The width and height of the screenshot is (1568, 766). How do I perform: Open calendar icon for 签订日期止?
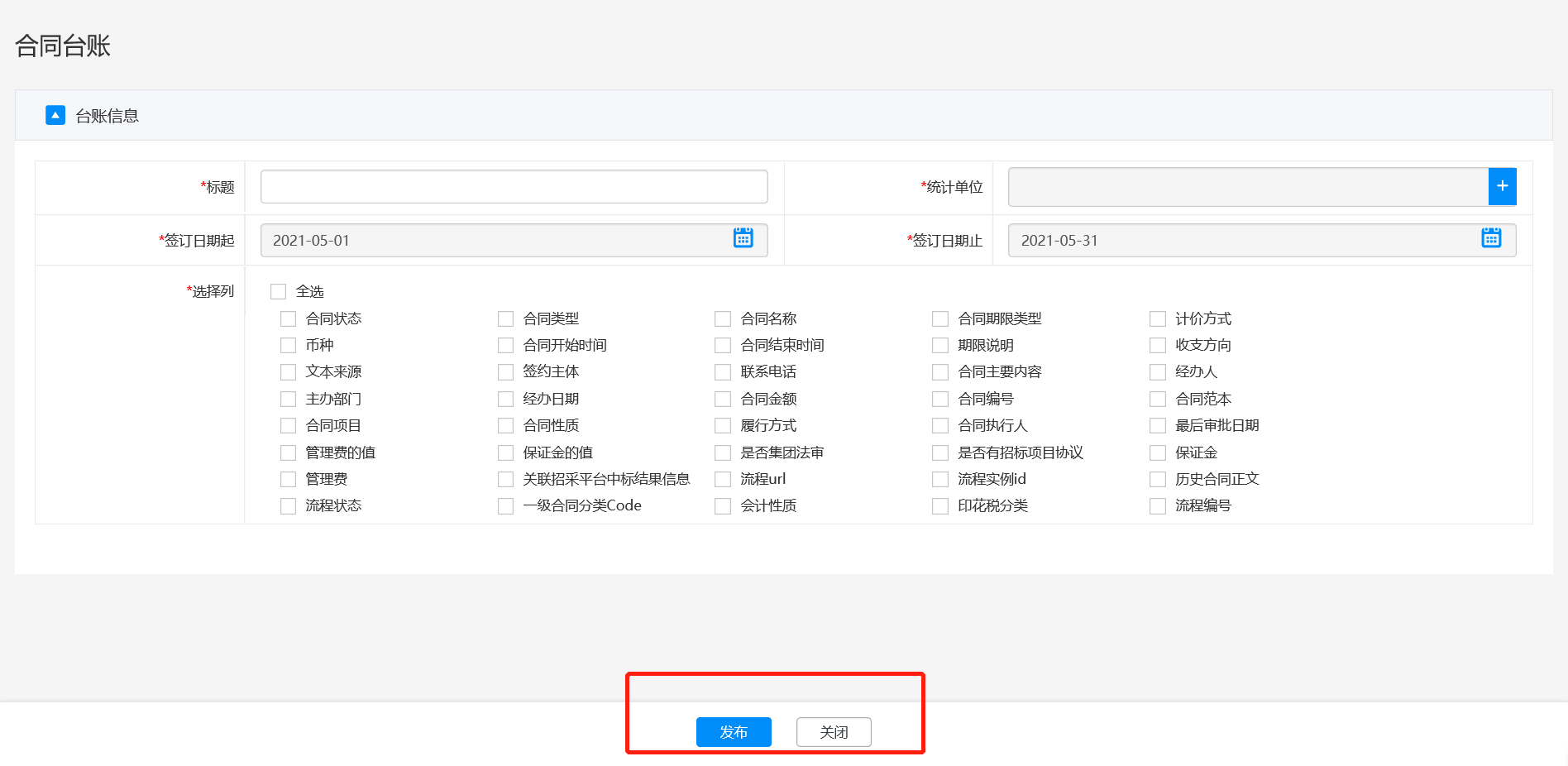(1490, 238)
